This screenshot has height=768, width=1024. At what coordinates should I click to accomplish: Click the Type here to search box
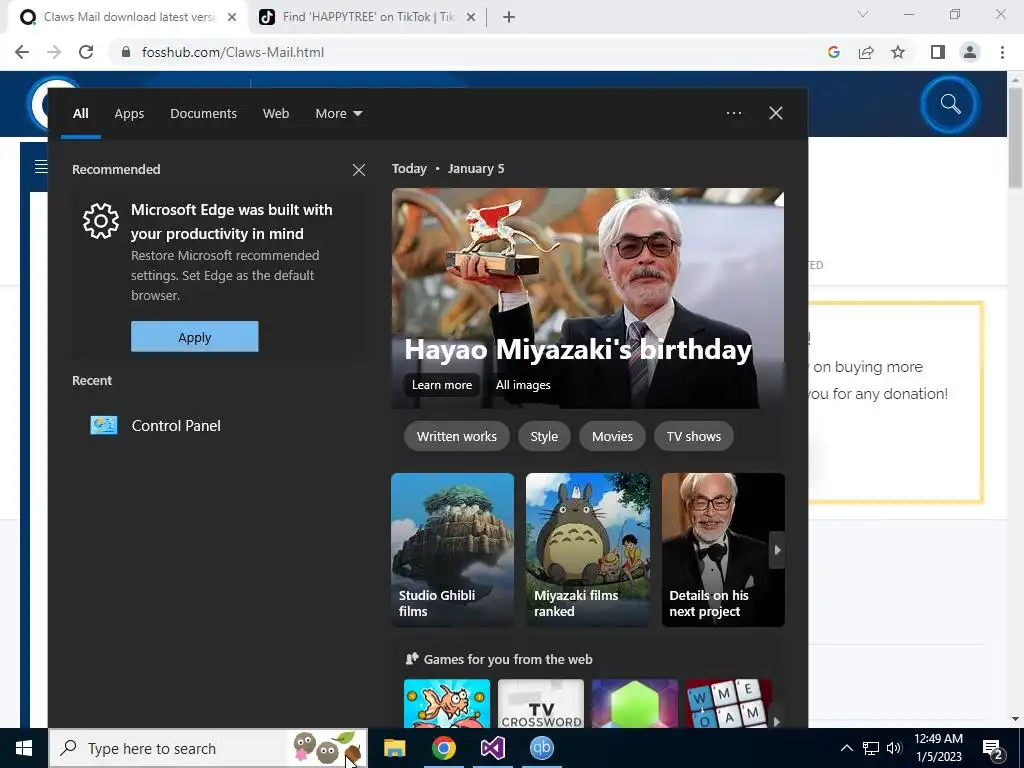point(208,748)
